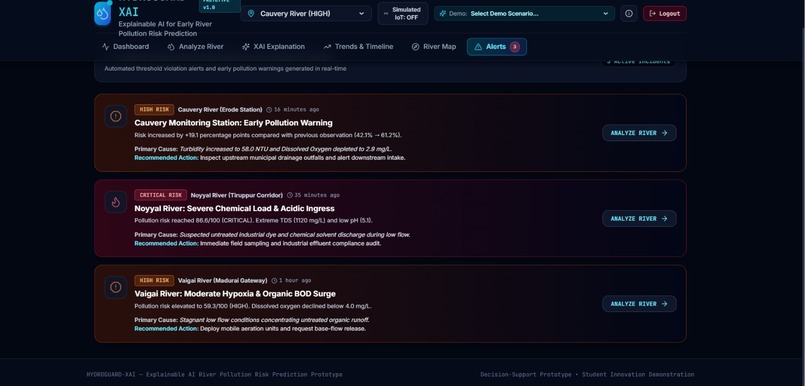Click the clock icon beside 1 hour ago

(x=274, y=281)
